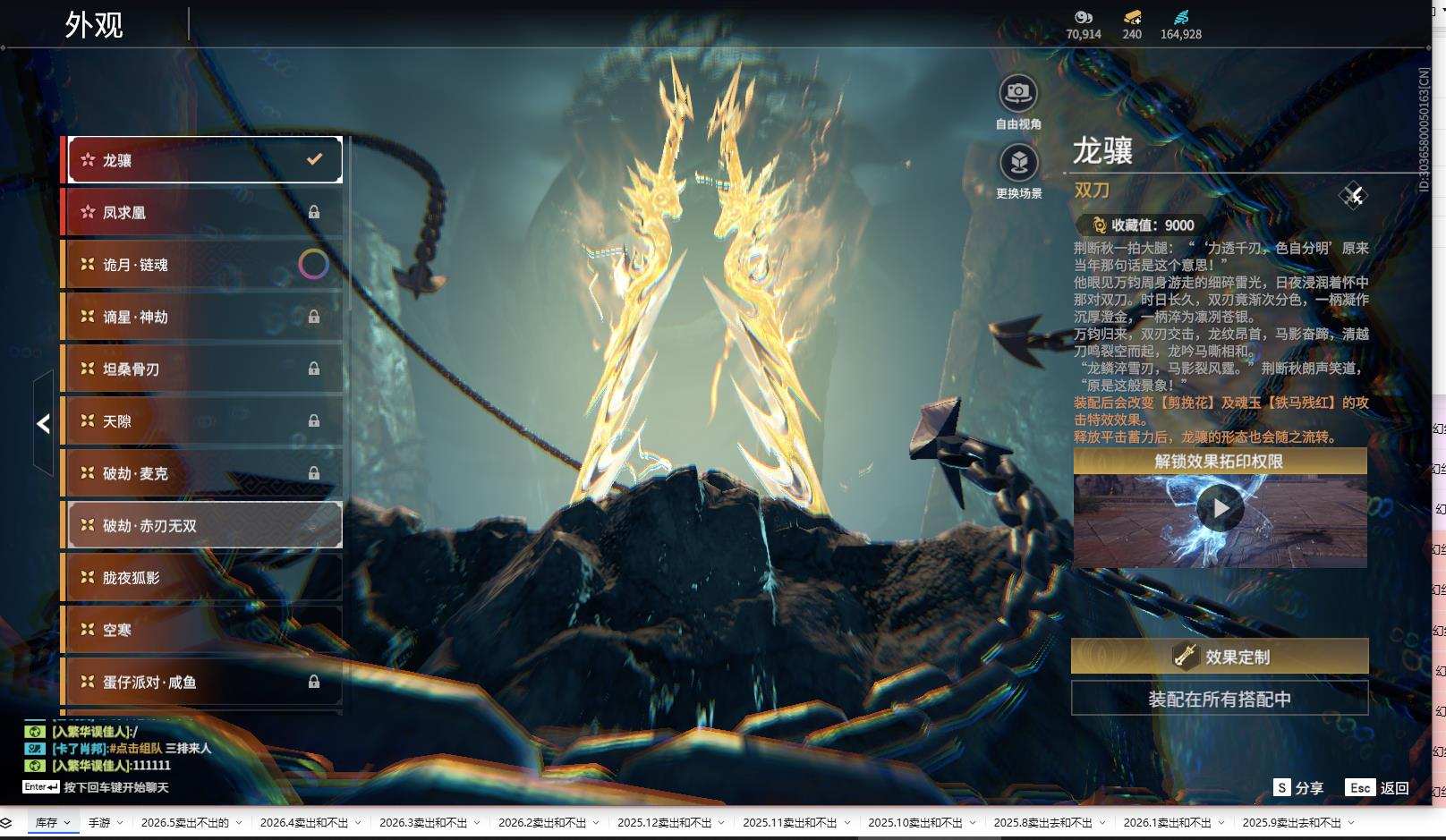Click the #点击组队 team invite link
Screen dimensions: 1446x840
(136, 748)
